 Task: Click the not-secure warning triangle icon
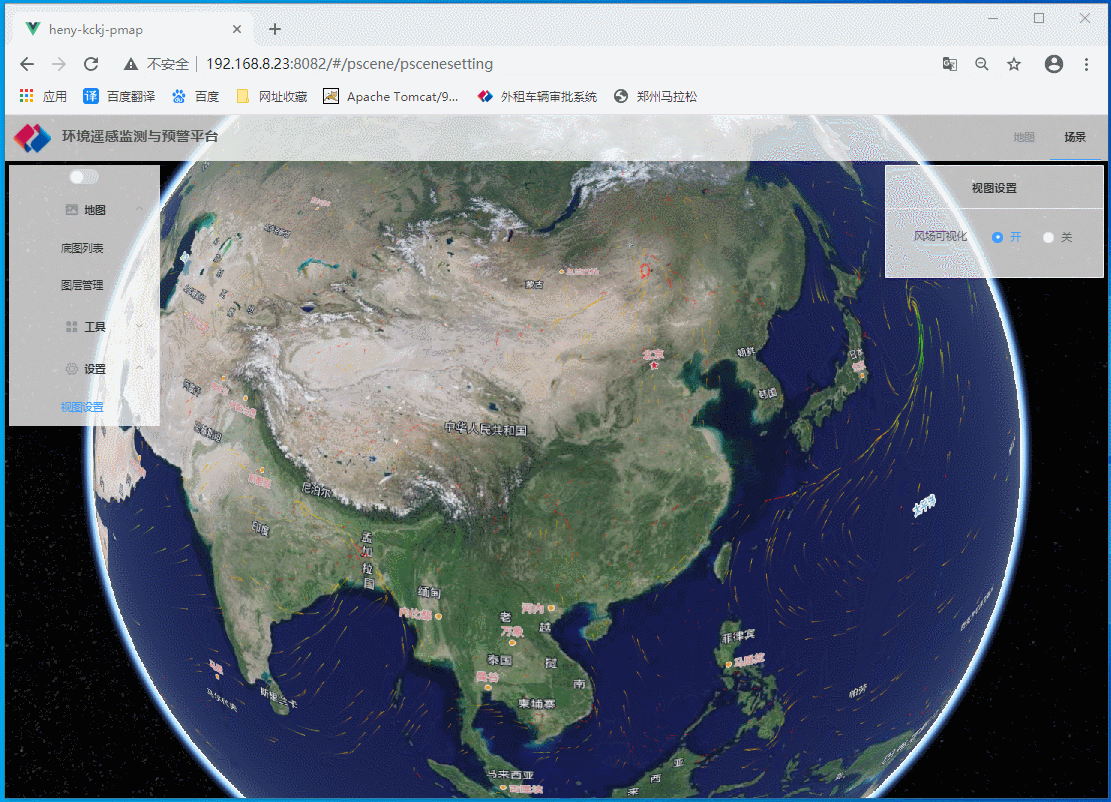(x=130, y=64)
